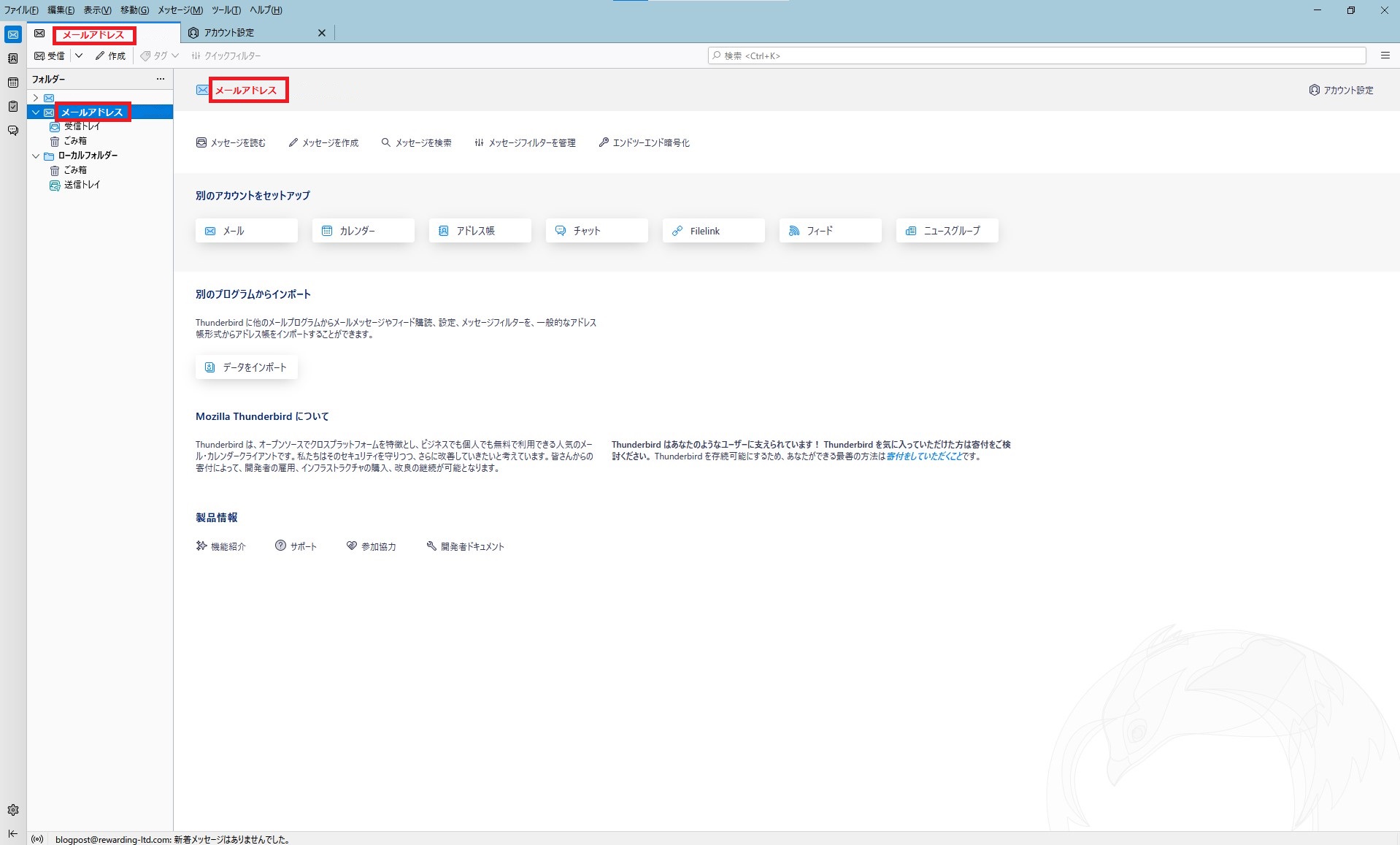The height and width of the screenshot is (845, 1400).
Task: Collapse the spaces toolbar arrow icon
Action: click(x=12, y=833)
